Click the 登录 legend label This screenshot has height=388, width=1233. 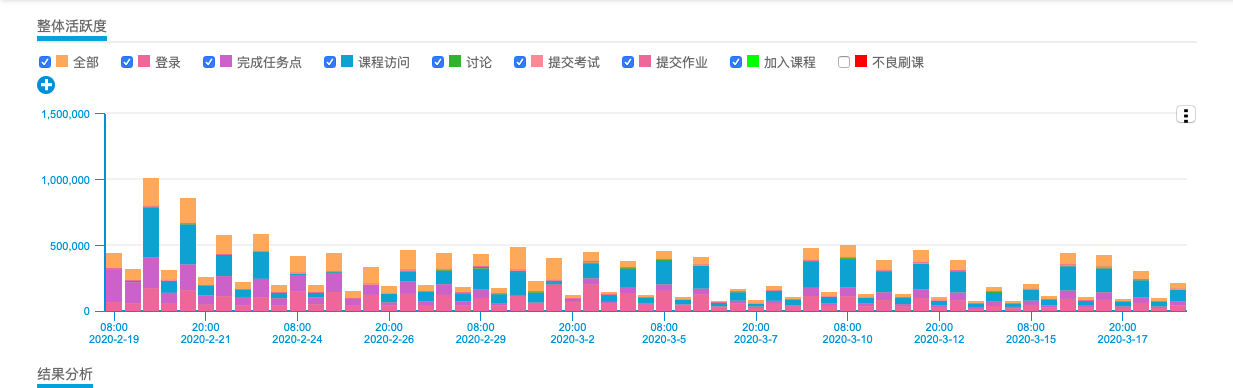pyautogui.click(x=168, y=62)
